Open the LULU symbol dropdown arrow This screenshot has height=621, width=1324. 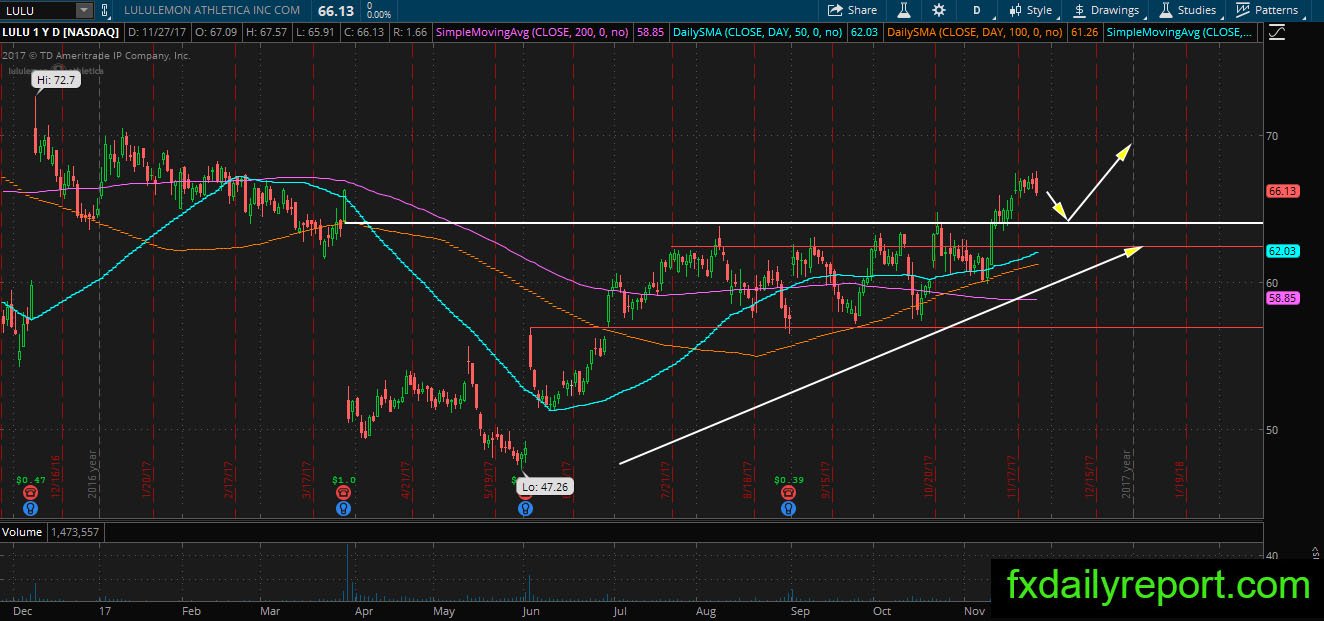[x=83, y=10]
